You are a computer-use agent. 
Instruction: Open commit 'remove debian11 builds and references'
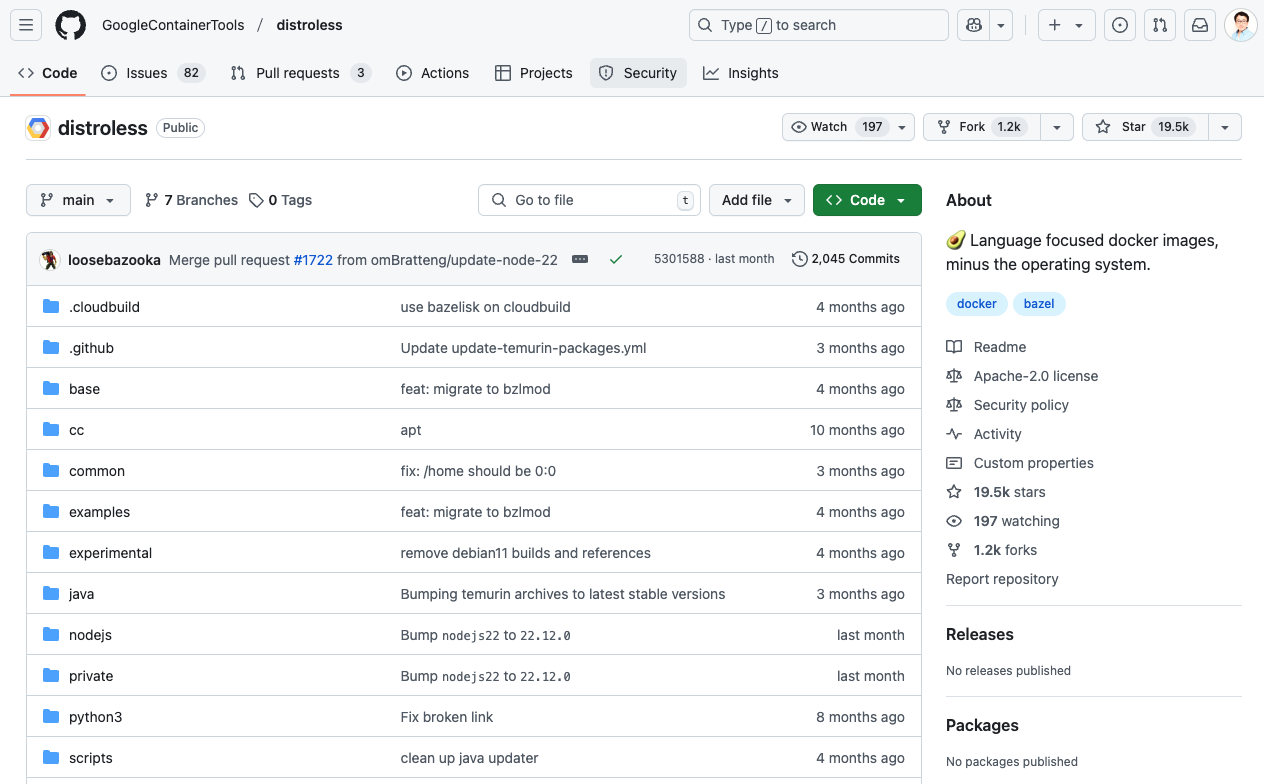coord(525,553)
